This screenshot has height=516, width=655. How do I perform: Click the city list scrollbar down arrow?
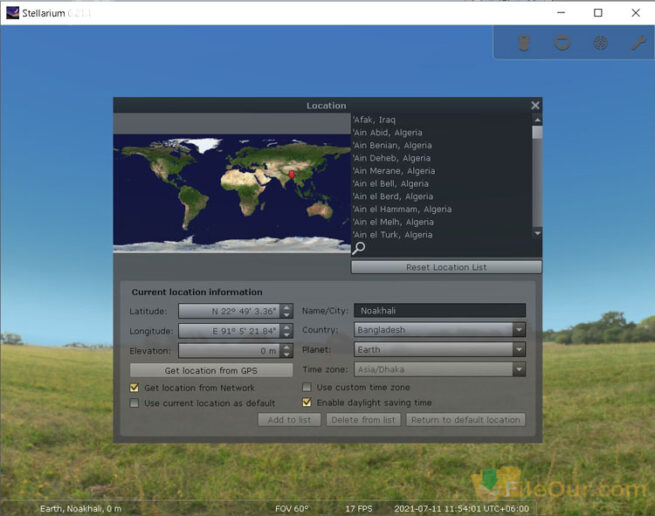click(538, 233)
